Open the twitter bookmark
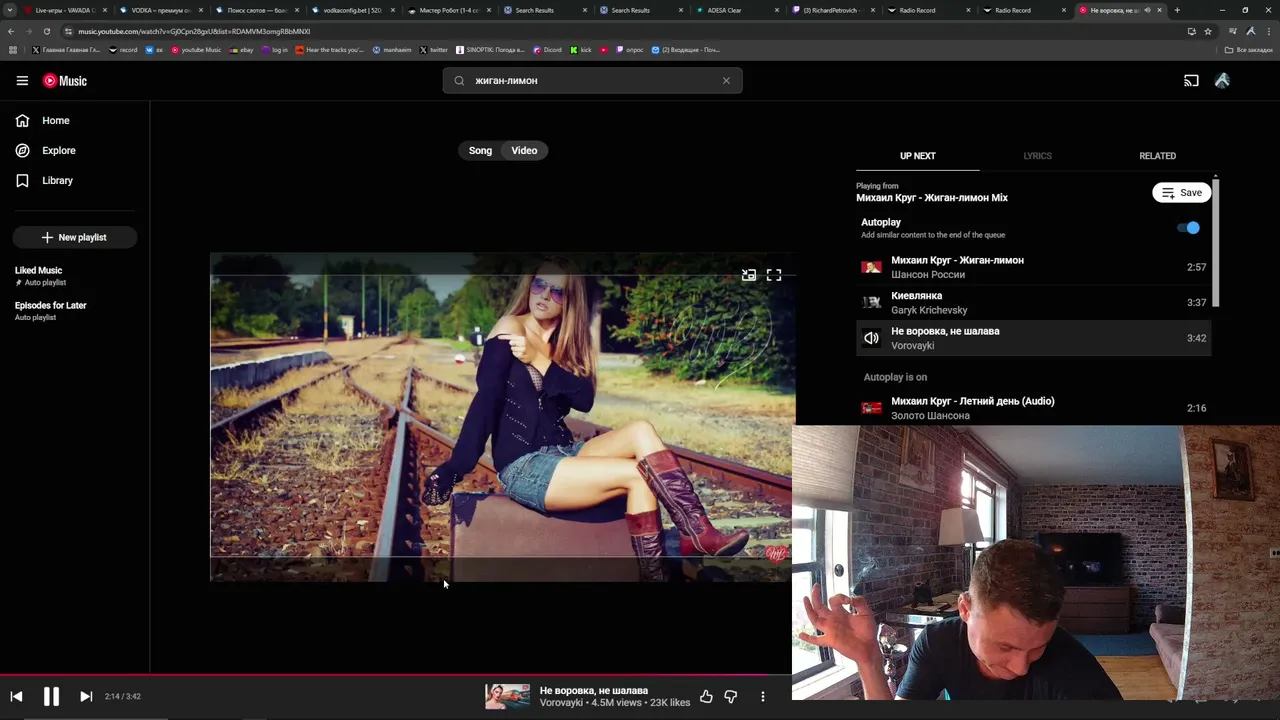1280x720 pixels. 434,50
